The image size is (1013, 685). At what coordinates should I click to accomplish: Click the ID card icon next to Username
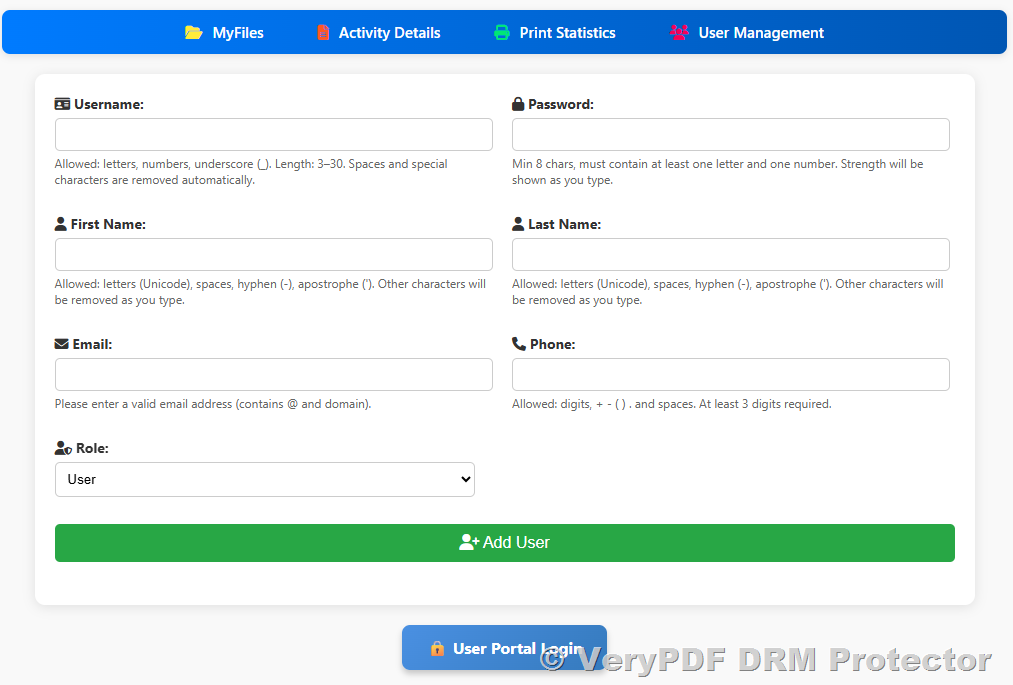coord(62,104)
